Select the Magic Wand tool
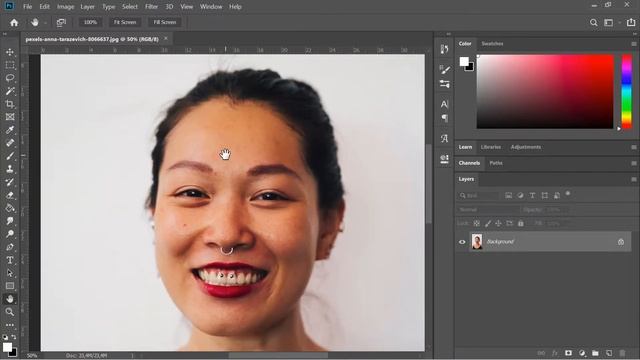Viewport: 640px width, 360px height. point(10,91)
